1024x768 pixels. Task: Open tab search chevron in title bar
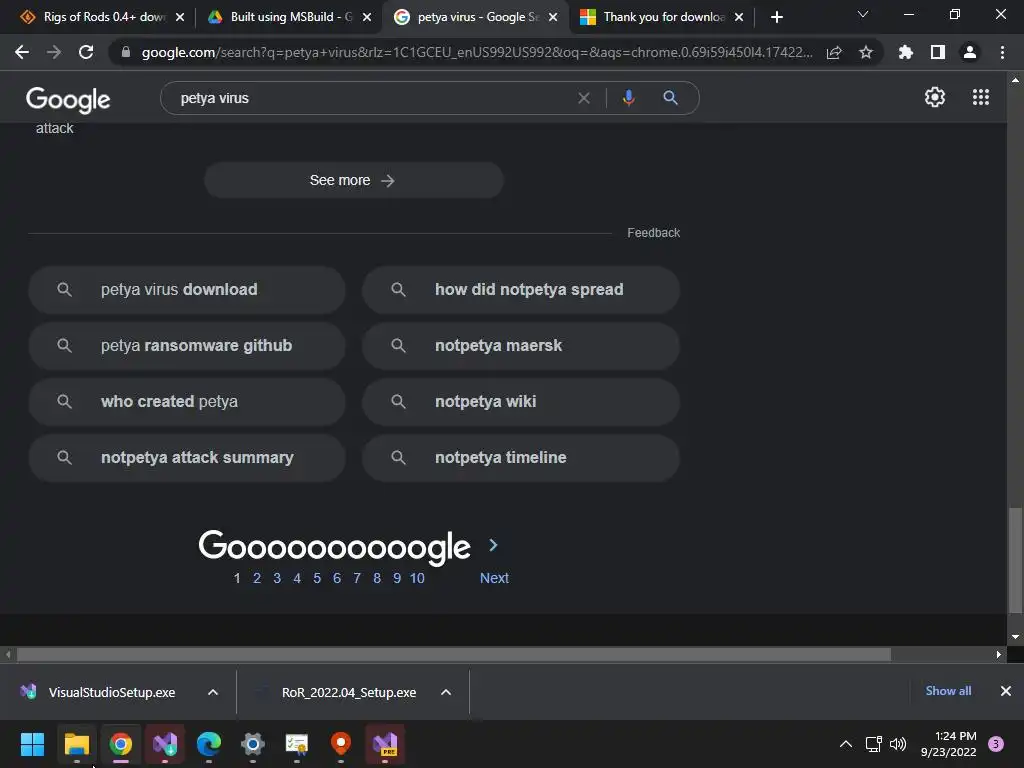tap(863, 14)
